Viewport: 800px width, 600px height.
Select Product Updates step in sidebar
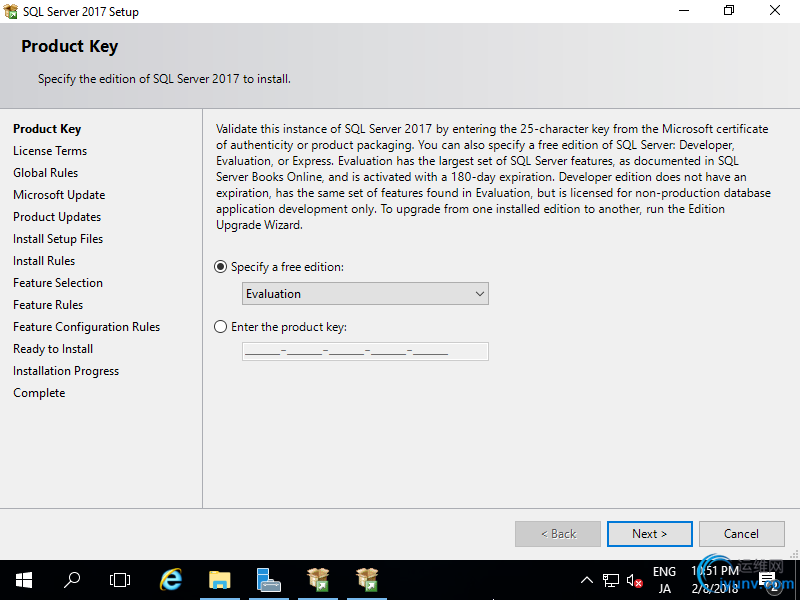pos(57,217)
